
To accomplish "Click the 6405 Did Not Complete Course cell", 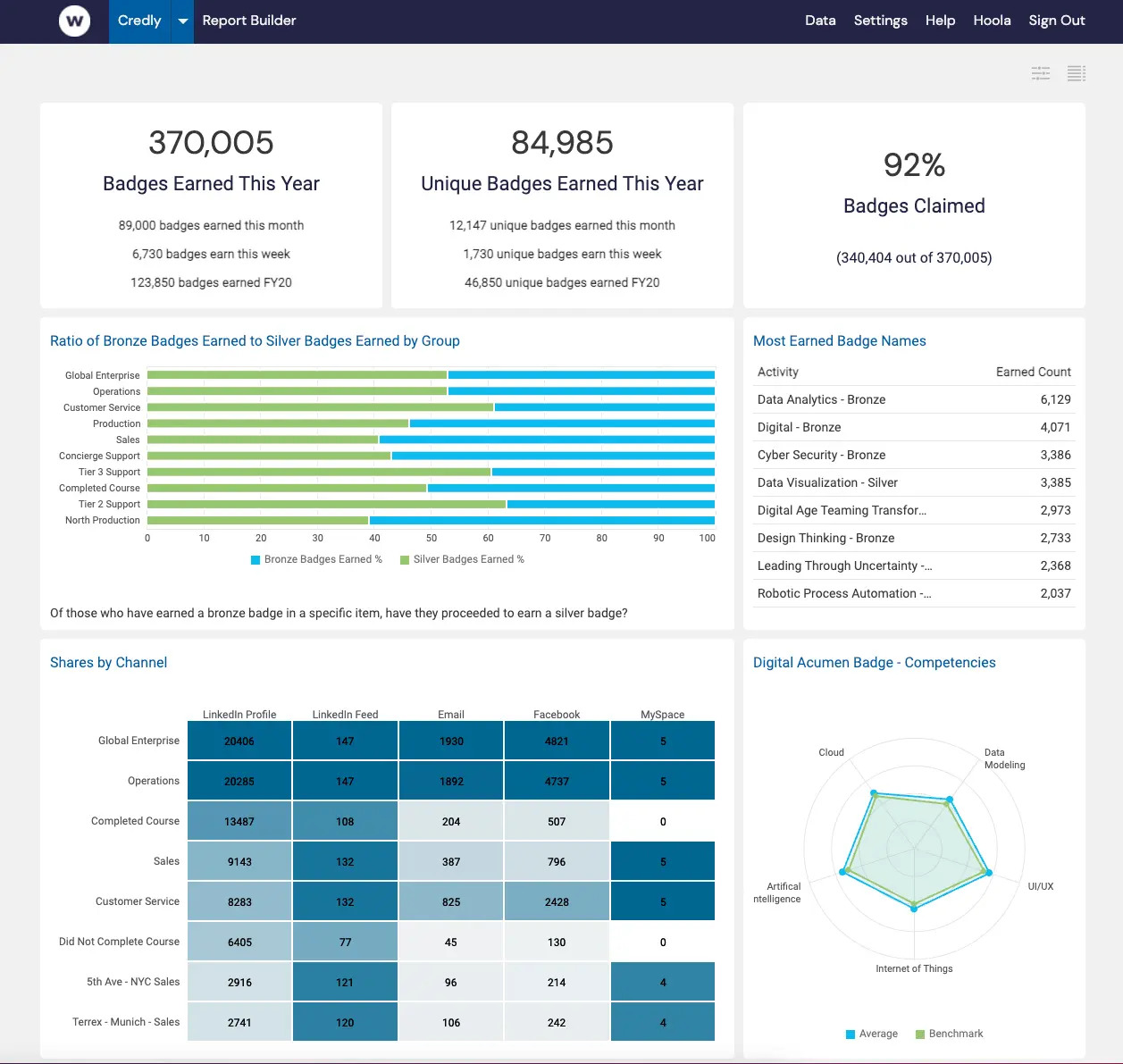I will click(x=239, y=942).
